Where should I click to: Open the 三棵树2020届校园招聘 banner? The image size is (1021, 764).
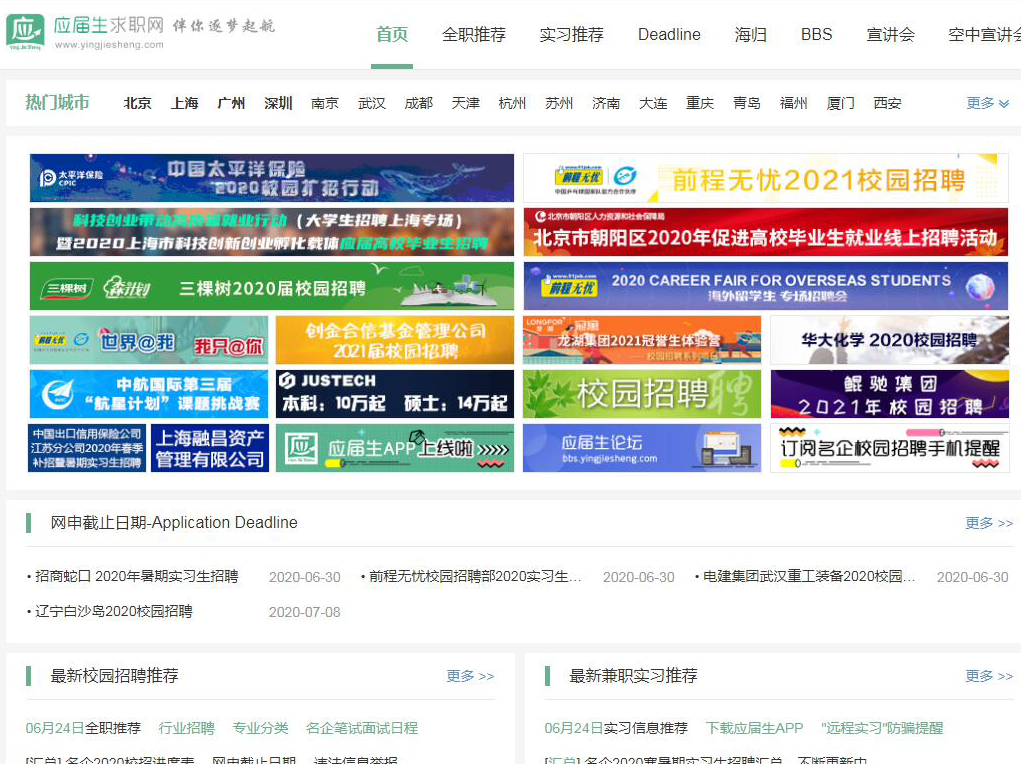[272, 286]
